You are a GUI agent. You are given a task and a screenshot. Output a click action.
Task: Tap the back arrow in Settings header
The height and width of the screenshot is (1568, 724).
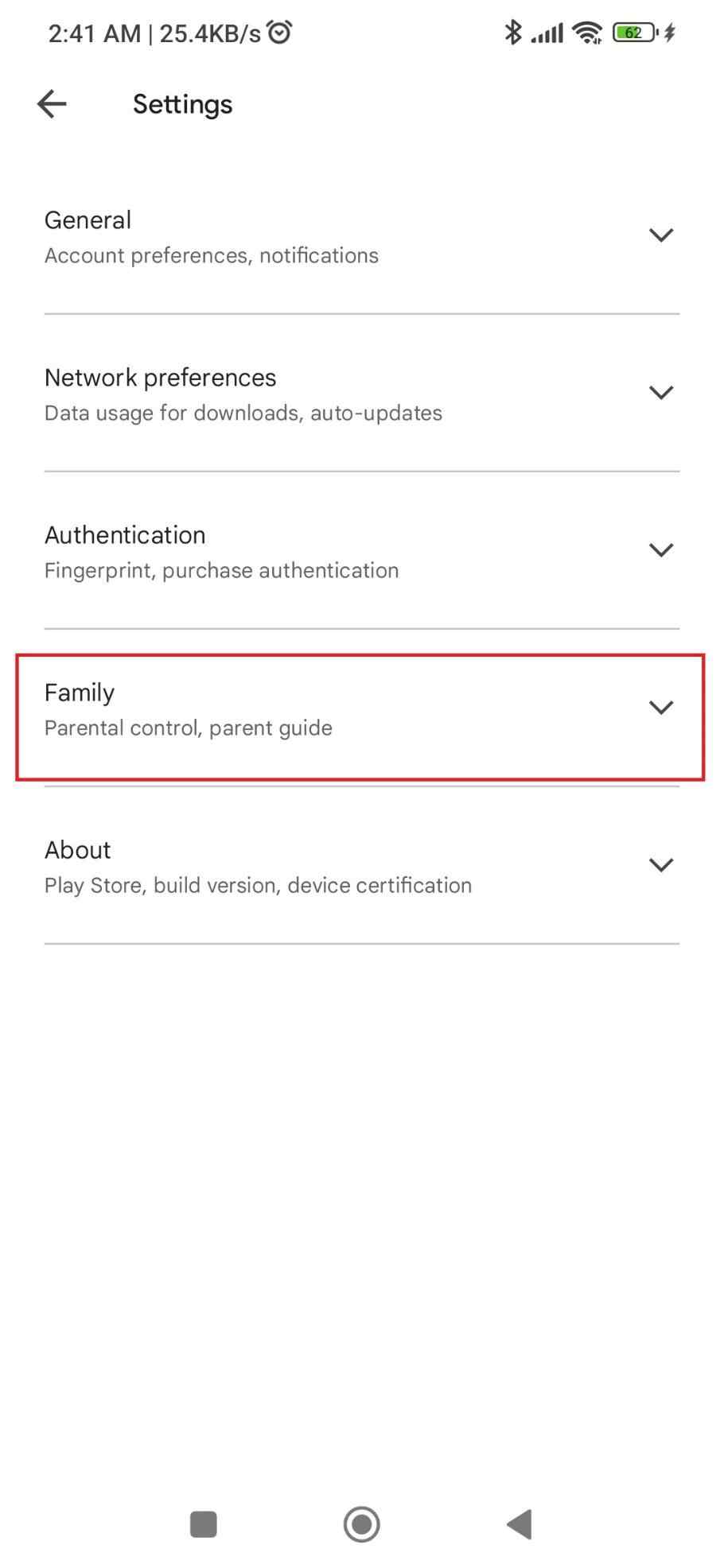tap(52, 104)
